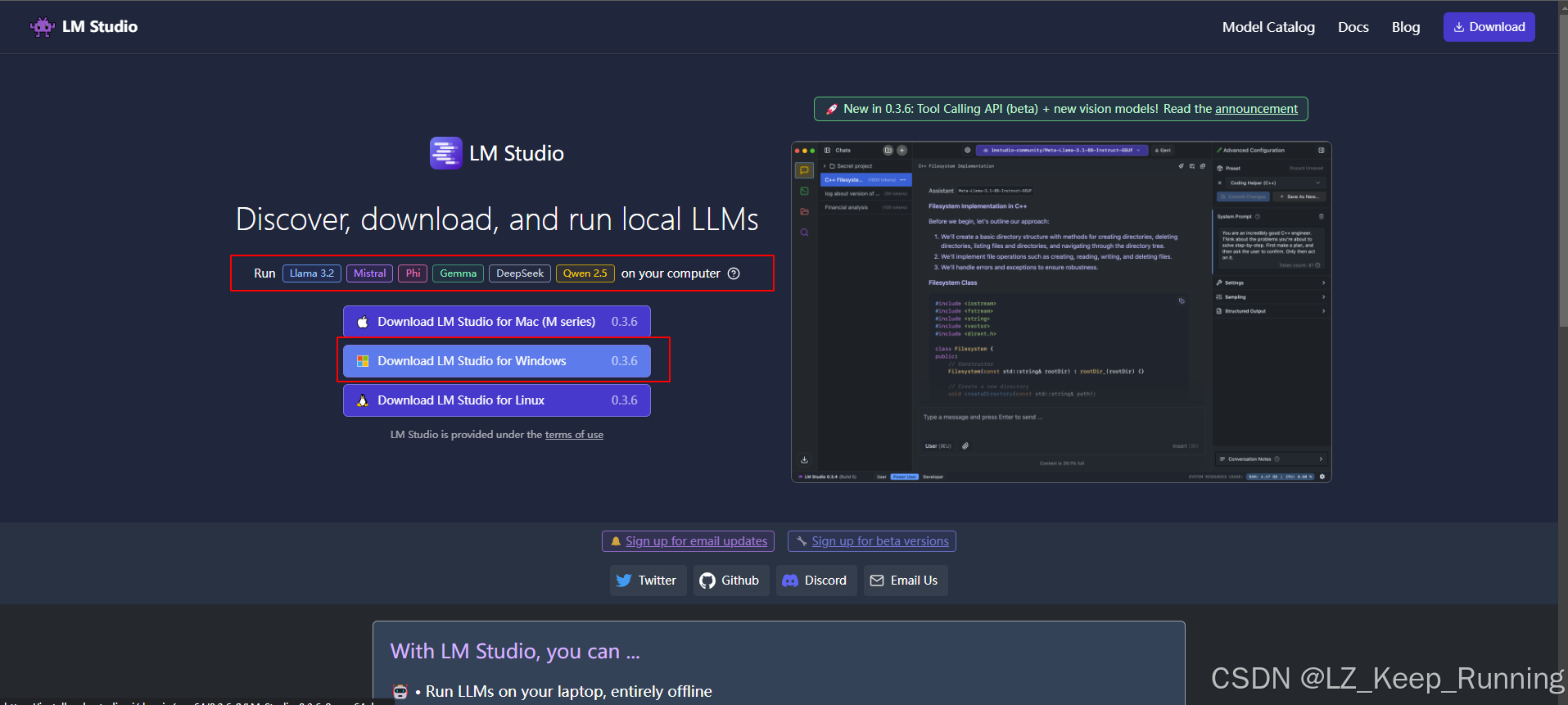Viewport: 1568px width, 705px height.
Task: Click the purple LM Studio app icon
Action: [446, 153]
